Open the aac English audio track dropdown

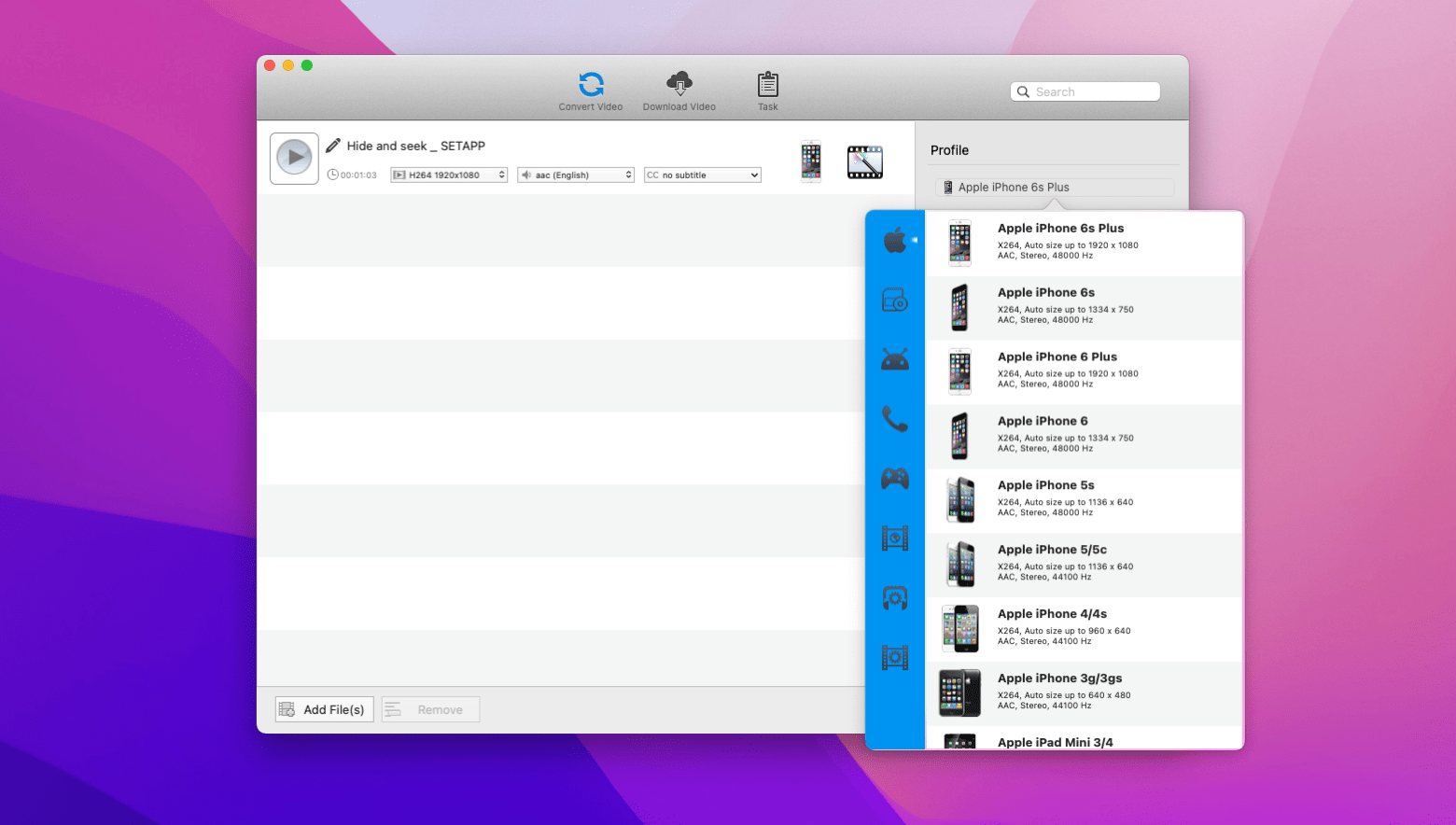click(x=575, y=175)
